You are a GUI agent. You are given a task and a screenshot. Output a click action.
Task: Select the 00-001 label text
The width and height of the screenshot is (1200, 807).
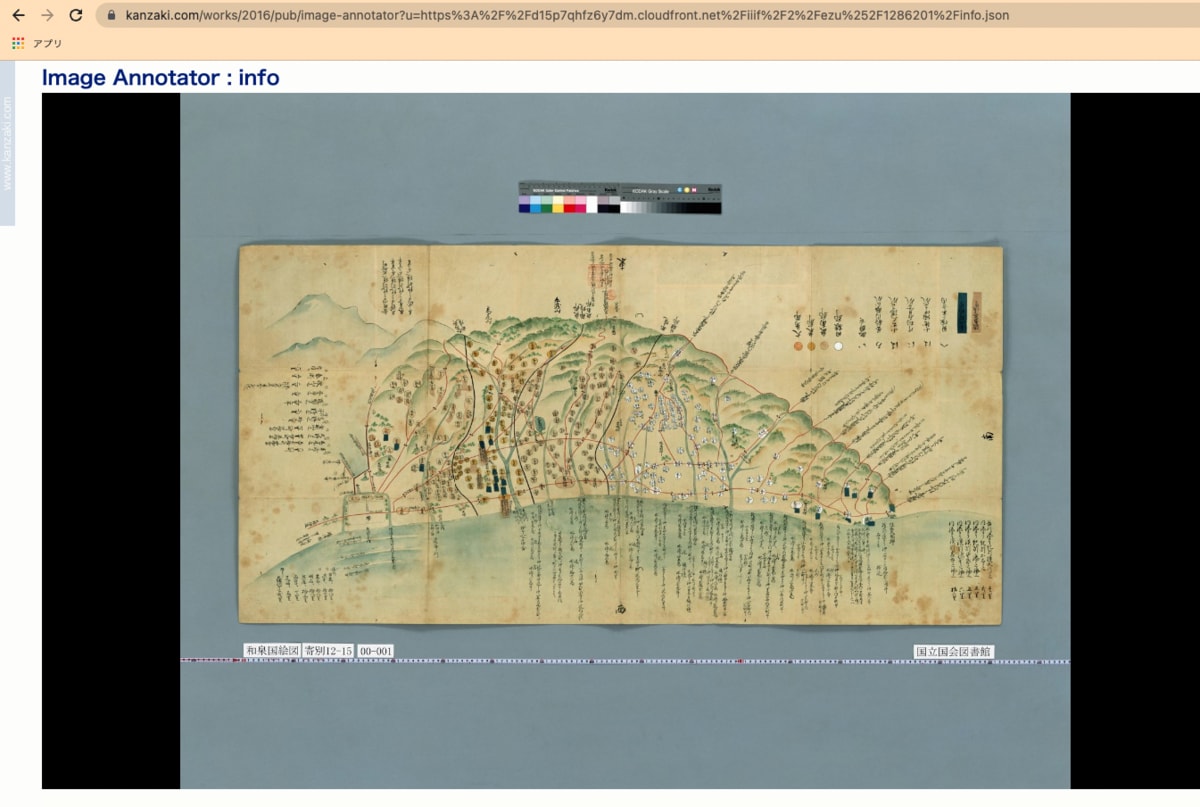coord(376,651)
